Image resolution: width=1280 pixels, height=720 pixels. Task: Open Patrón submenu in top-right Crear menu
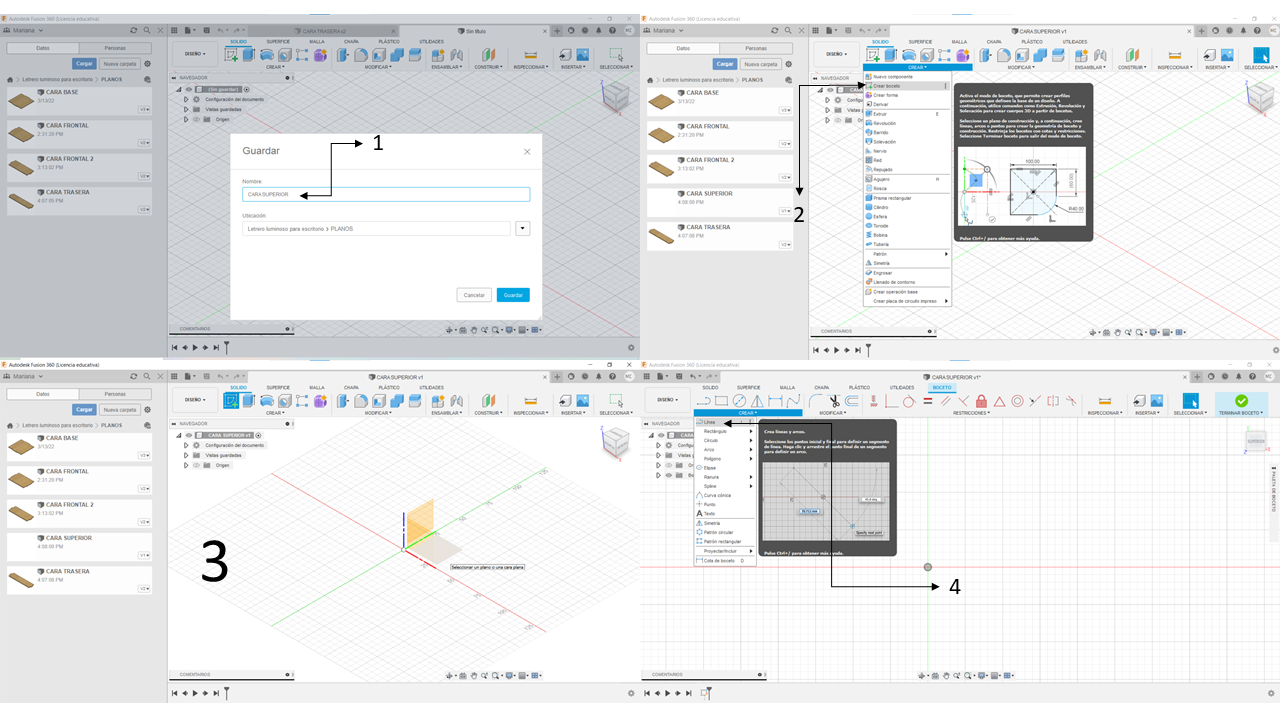[906, 254]
